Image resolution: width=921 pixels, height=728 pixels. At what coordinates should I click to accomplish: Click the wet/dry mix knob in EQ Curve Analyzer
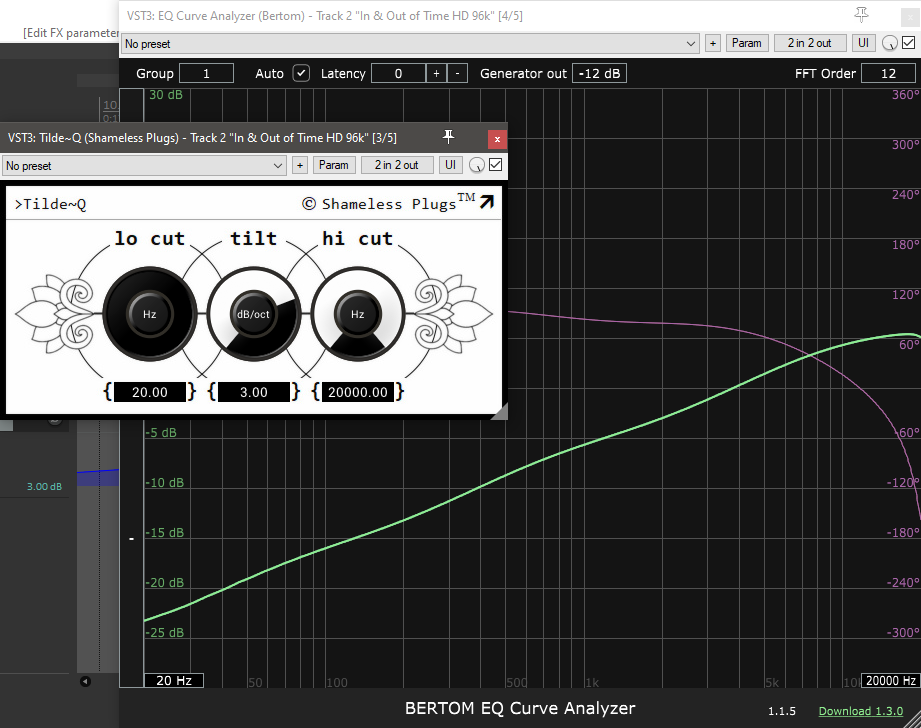[890, 43]
